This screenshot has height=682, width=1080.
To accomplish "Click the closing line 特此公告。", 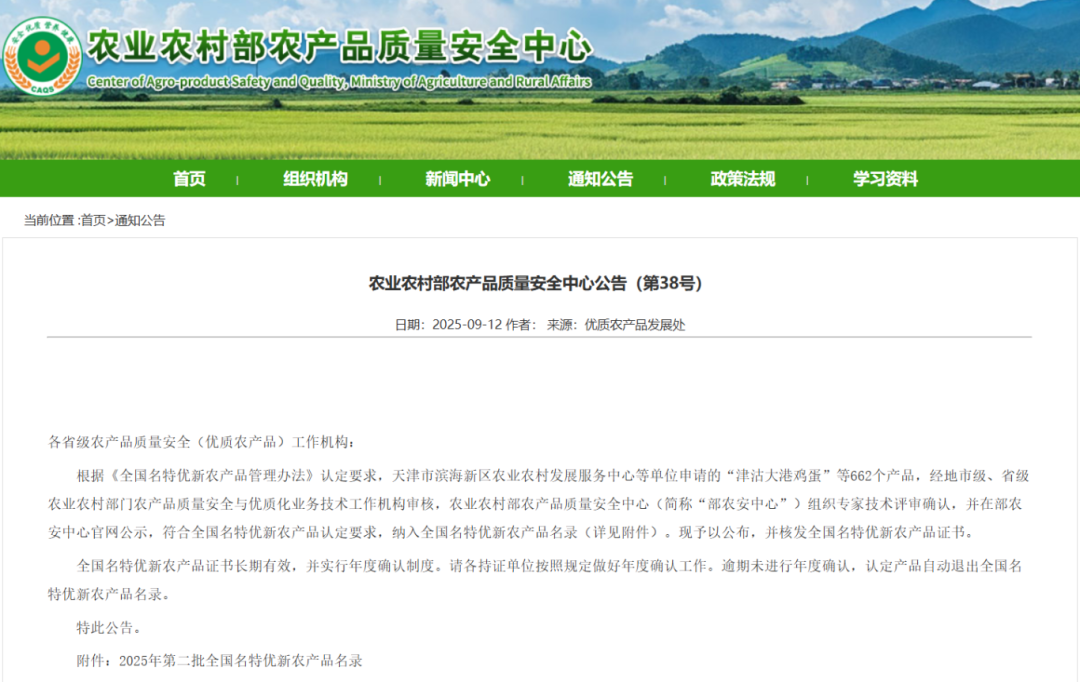I will [x=110, y=628].
